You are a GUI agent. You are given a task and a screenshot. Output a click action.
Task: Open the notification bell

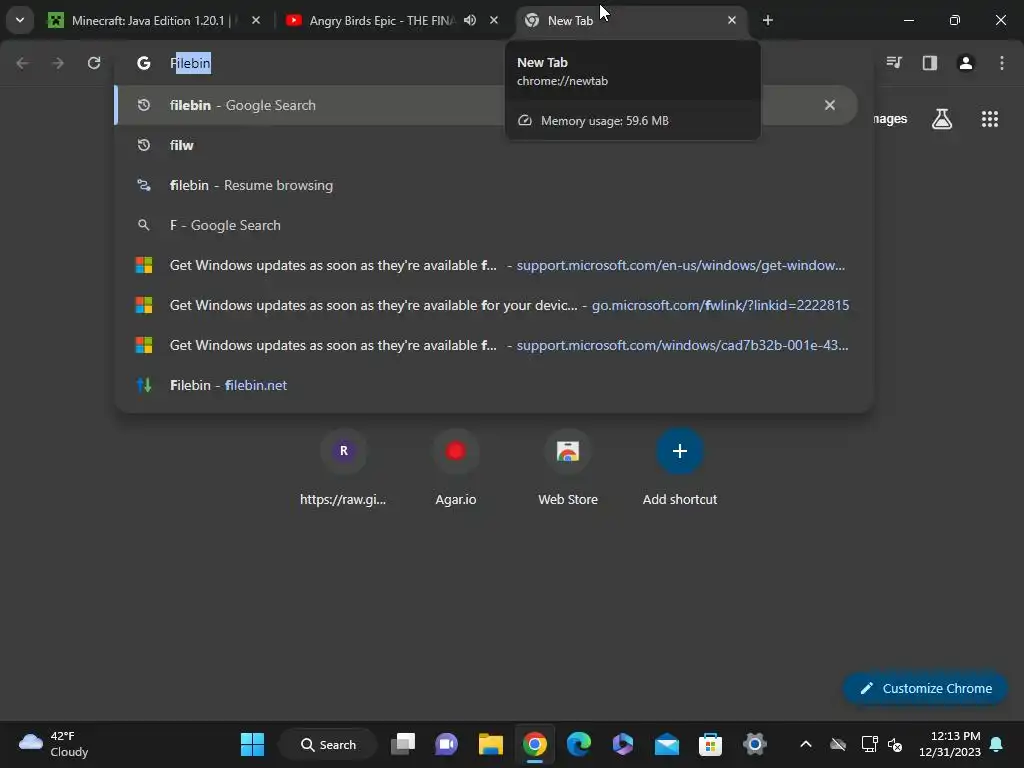(996, 744)
